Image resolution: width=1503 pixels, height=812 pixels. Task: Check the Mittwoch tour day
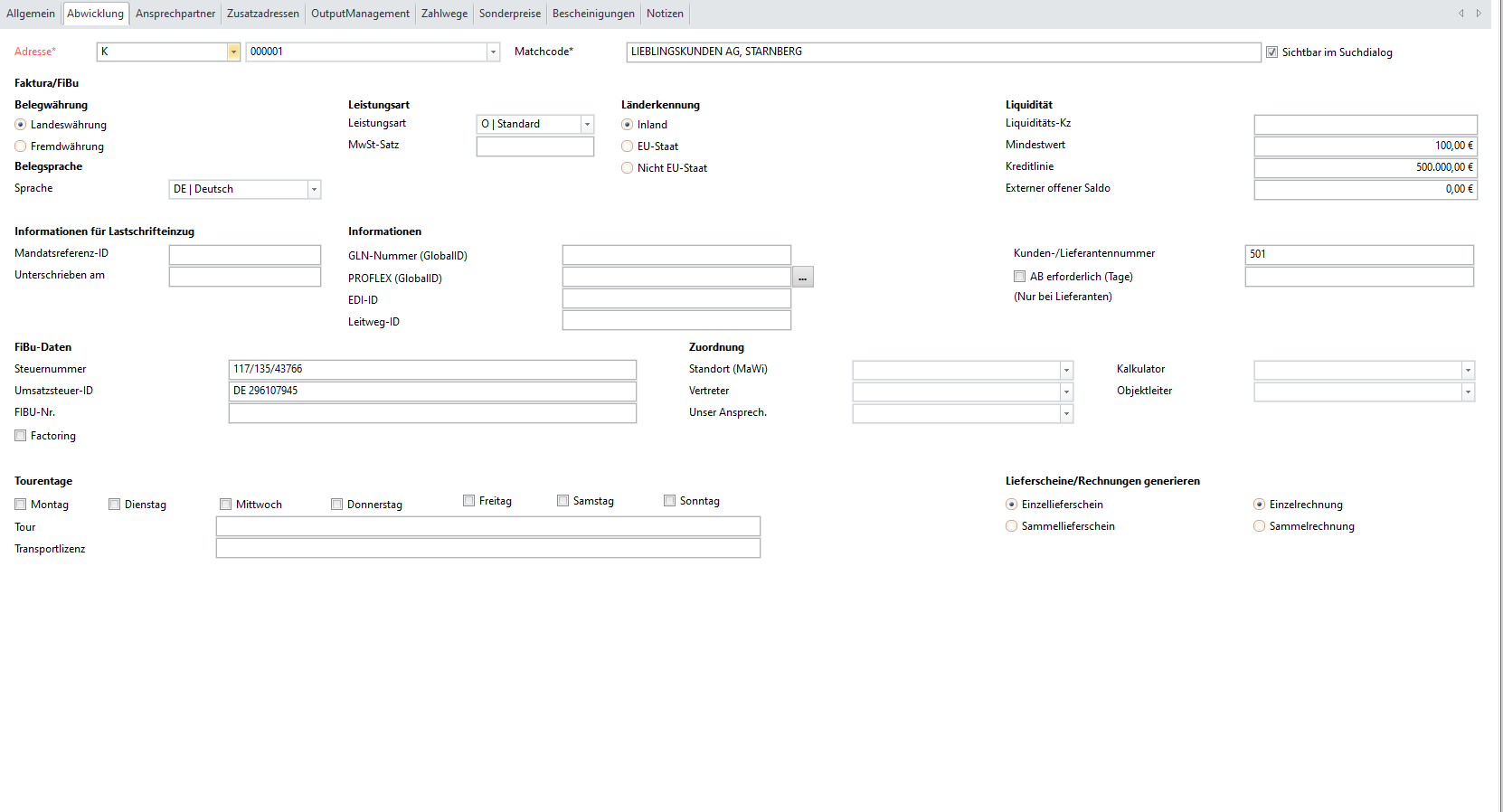point(226,505)
